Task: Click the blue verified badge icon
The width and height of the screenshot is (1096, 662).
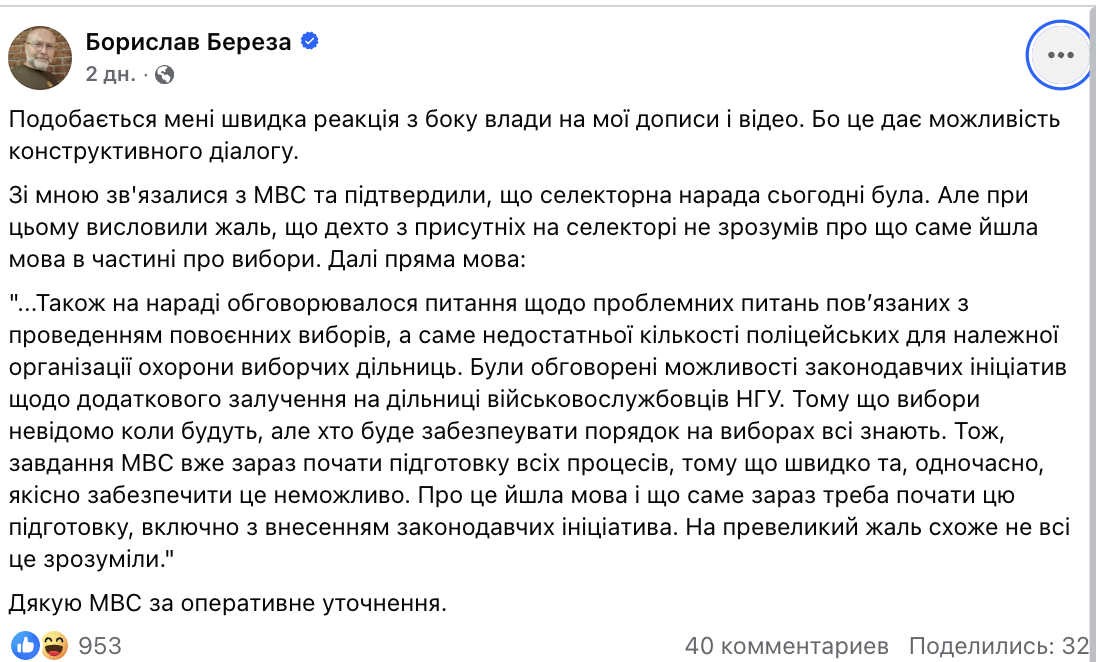Action: [310, 42]
